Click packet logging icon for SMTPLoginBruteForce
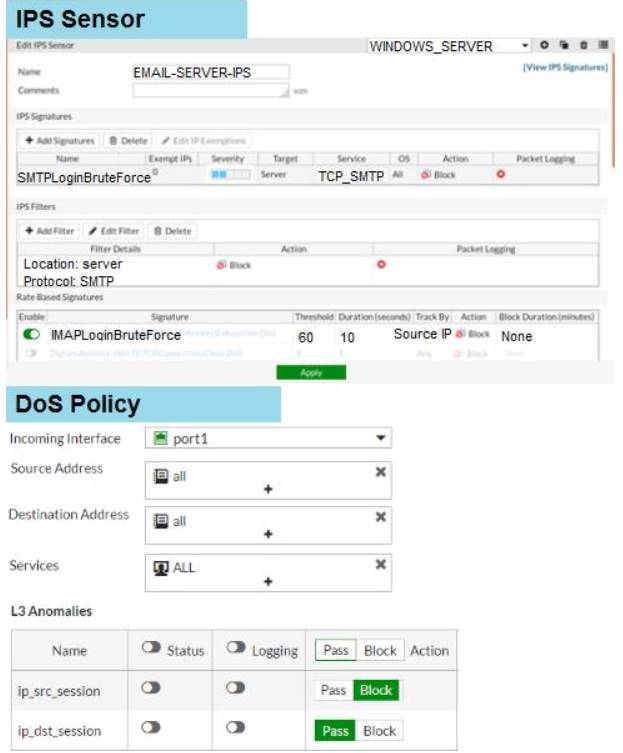The height and width of the screenshot is (753, 623). pos(501,175)
